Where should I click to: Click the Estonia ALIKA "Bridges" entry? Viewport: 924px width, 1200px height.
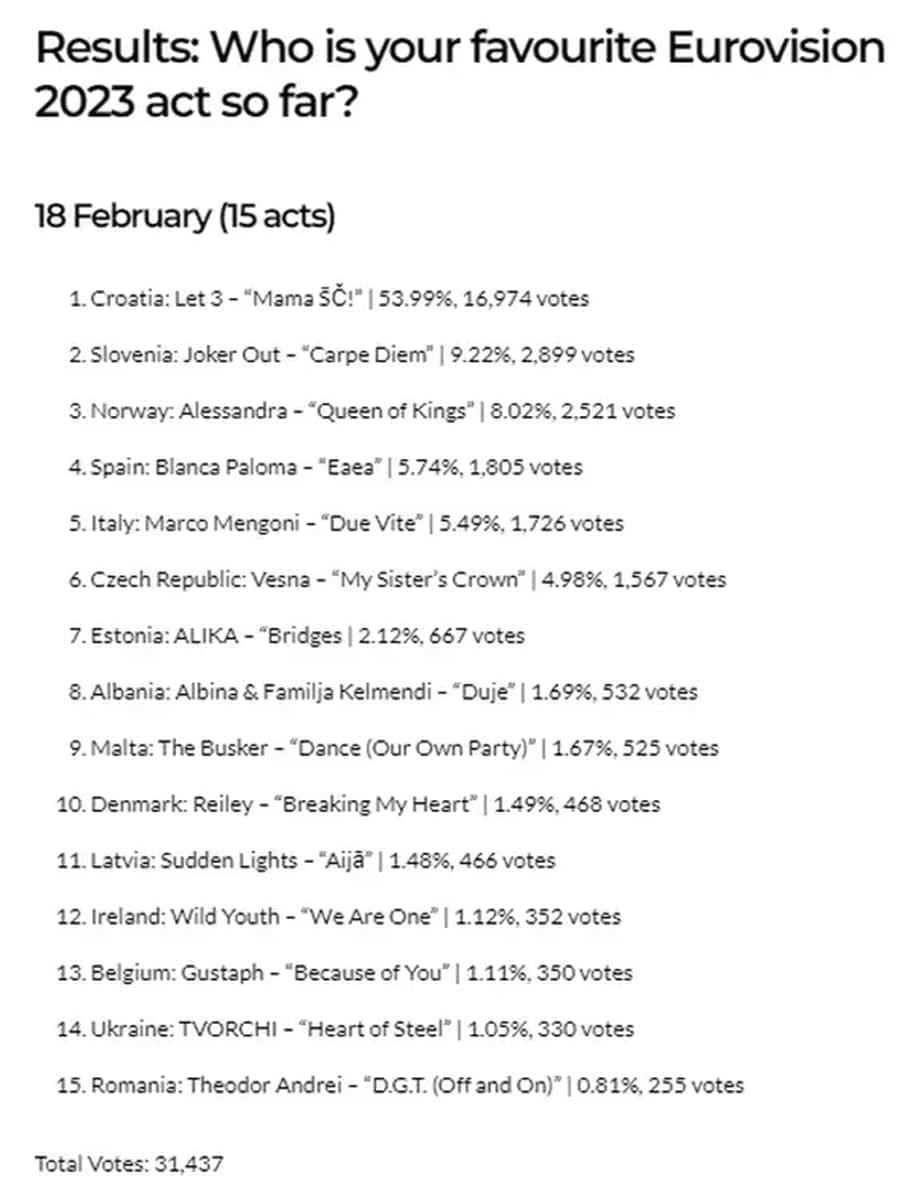(x=297, y=636)
